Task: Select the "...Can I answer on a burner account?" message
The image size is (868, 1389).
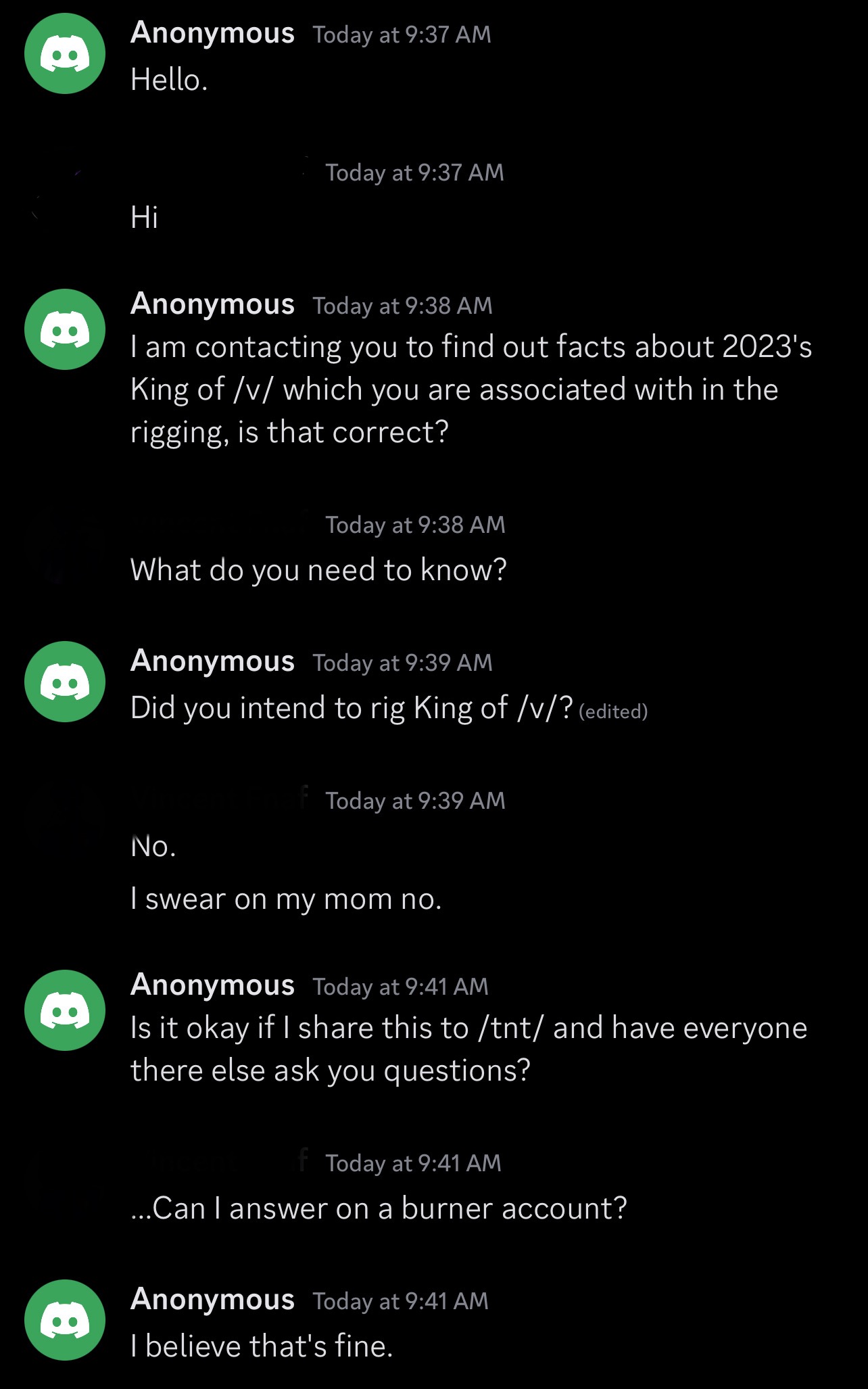Action: [379, 1208]
